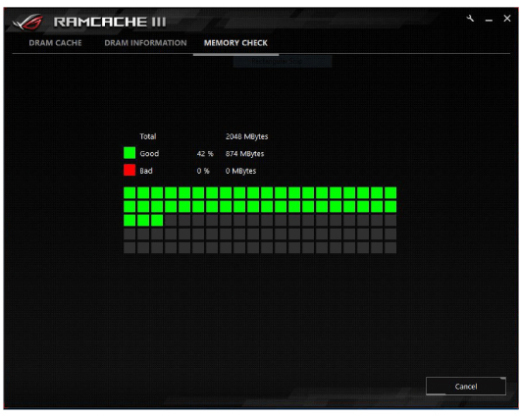The image size is (521, 417).
Task: Open the wrench settings icon
Action: pos(470,19)
